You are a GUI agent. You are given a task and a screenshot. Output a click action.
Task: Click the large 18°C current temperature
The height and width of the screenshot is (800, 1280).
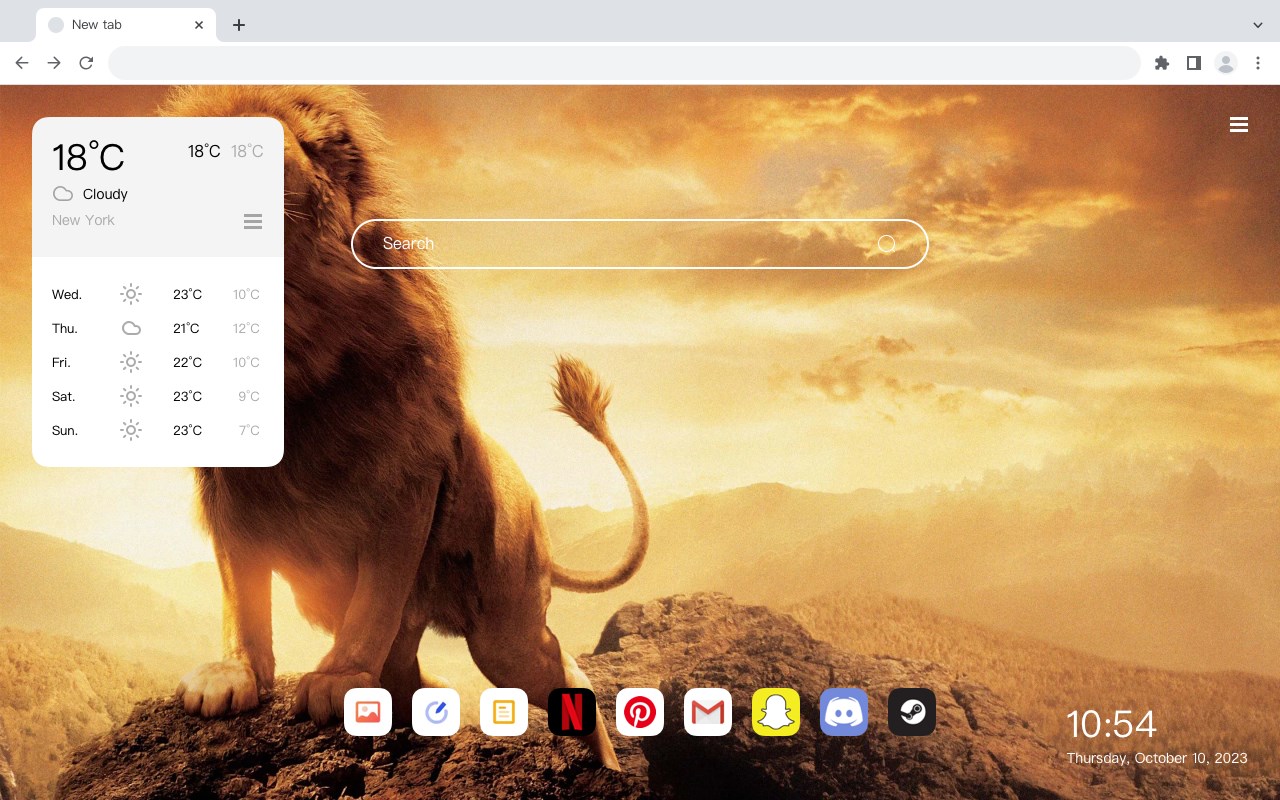coord(88,157)
